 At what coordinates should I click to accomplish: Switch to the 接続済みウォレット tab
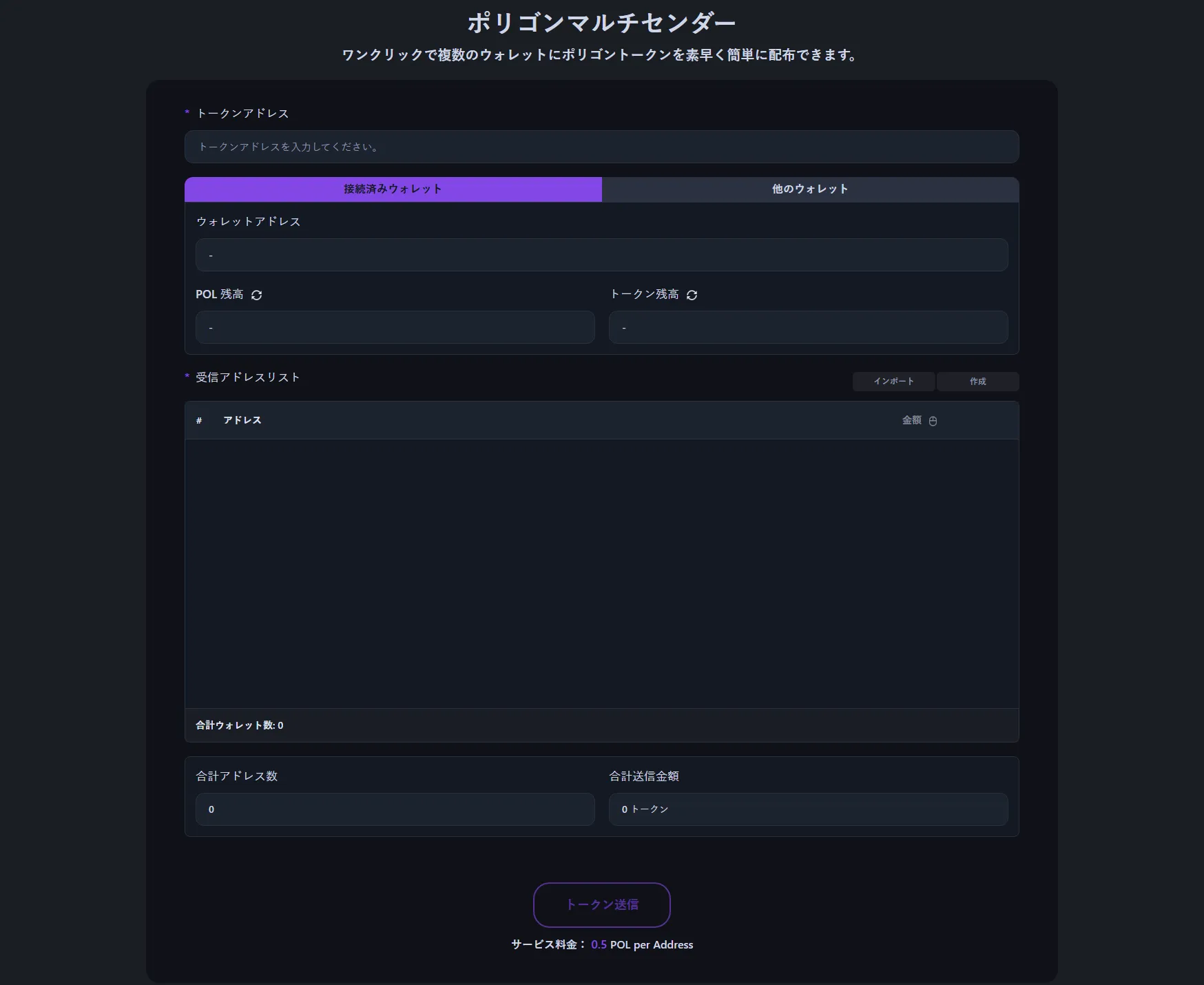[x=393, y=189]
